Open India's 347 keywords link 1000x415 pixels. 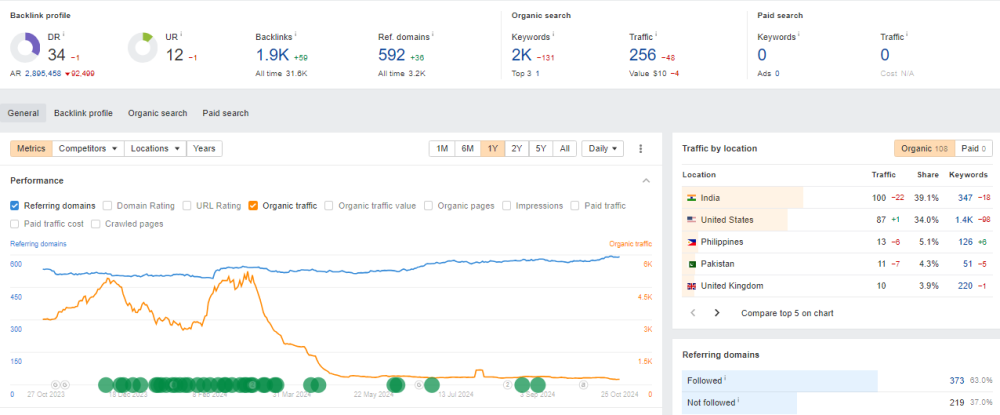(967, 198)
